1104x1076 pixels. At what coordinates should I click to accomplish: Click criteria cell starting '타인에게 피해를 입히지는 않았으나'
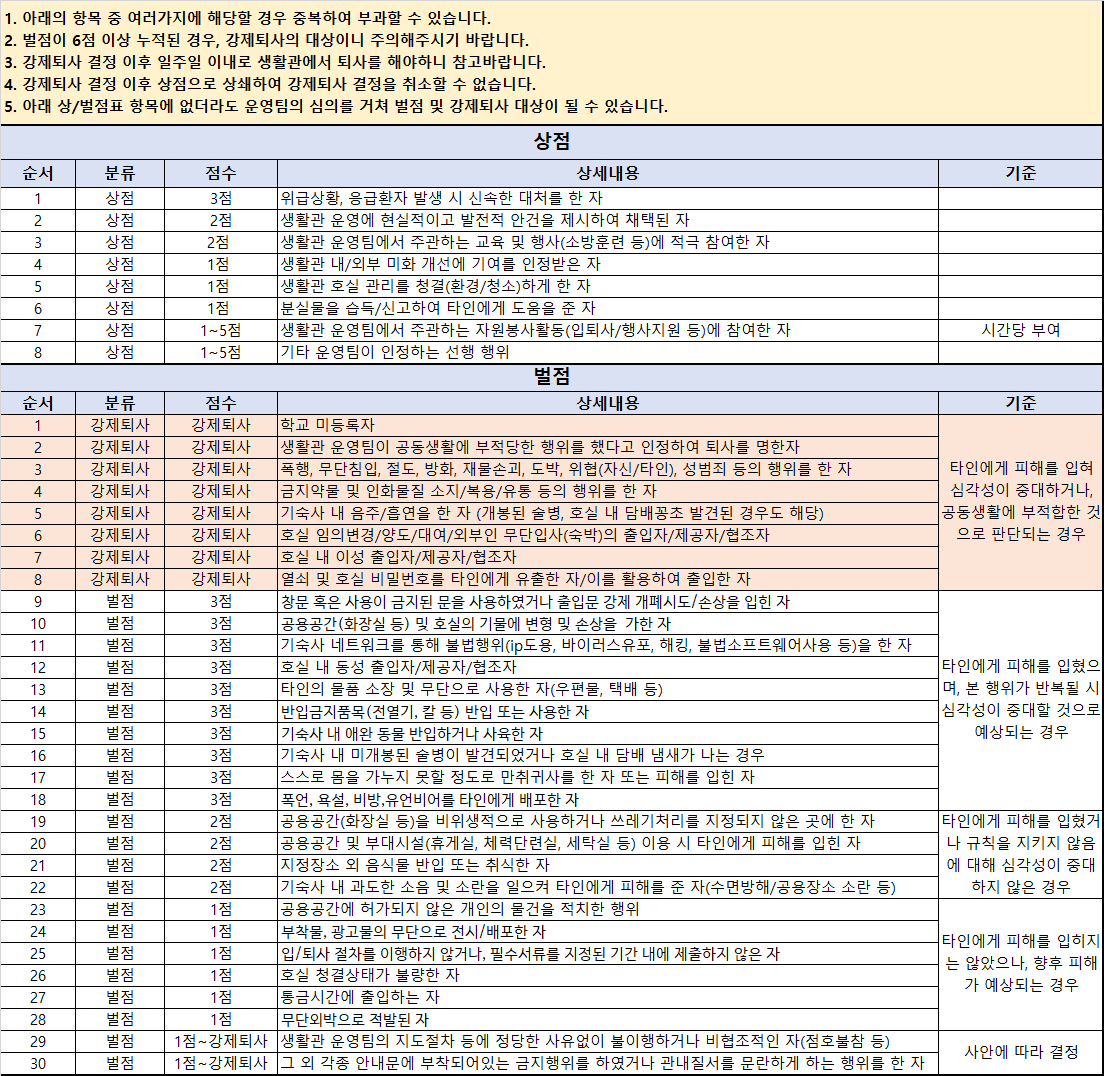tap(1020, 964)
